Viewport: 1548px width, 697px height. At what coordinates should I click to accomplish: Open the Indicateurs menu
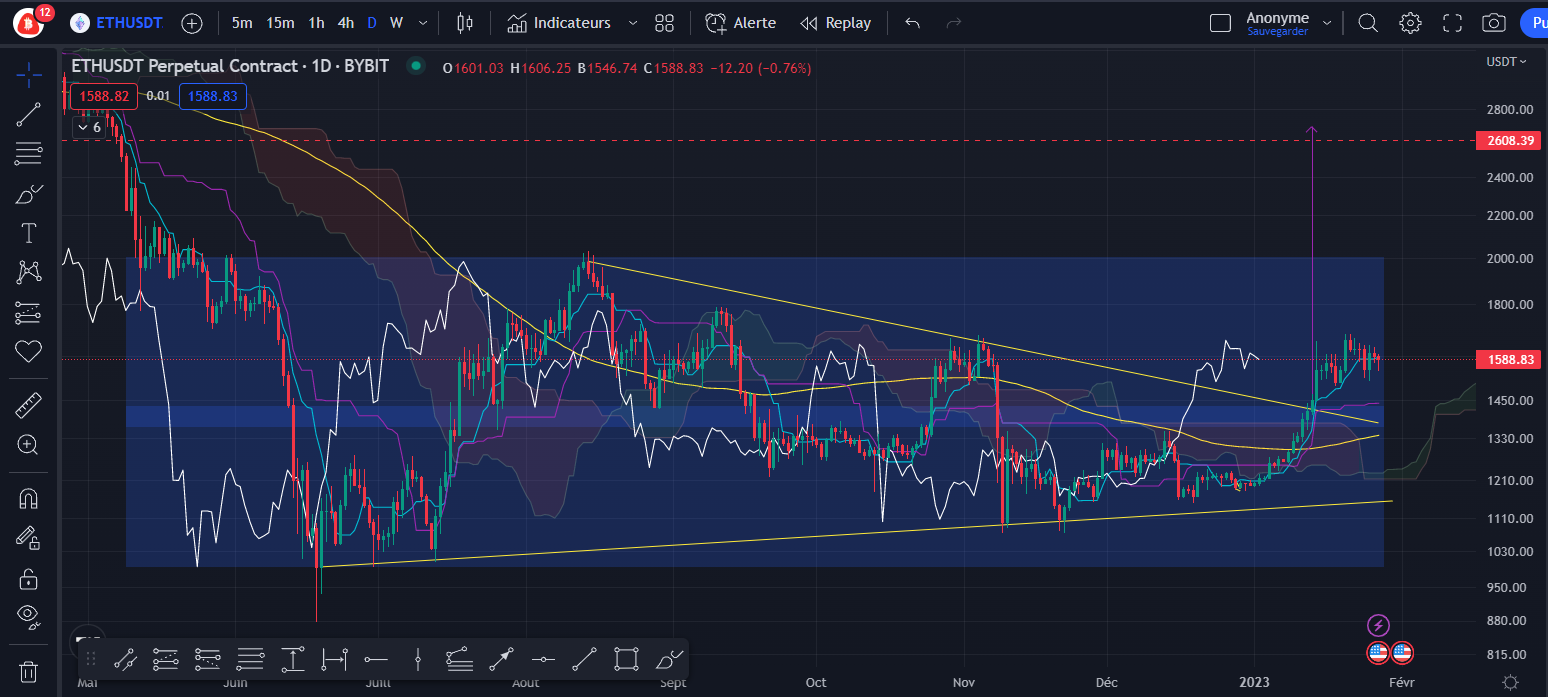[x=571, y=22]
